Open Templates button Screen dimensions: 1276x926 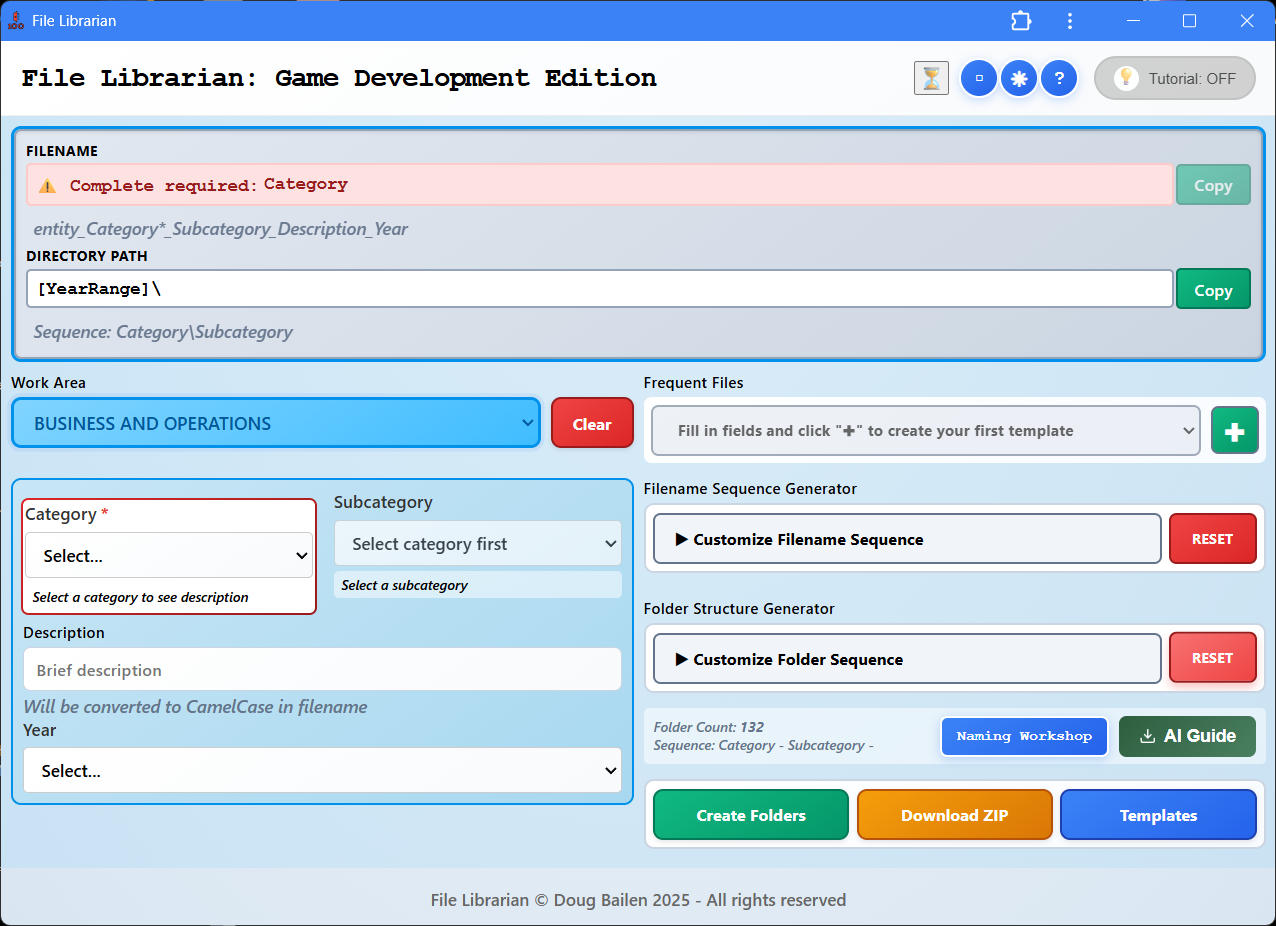click(x=1158, y=815)
